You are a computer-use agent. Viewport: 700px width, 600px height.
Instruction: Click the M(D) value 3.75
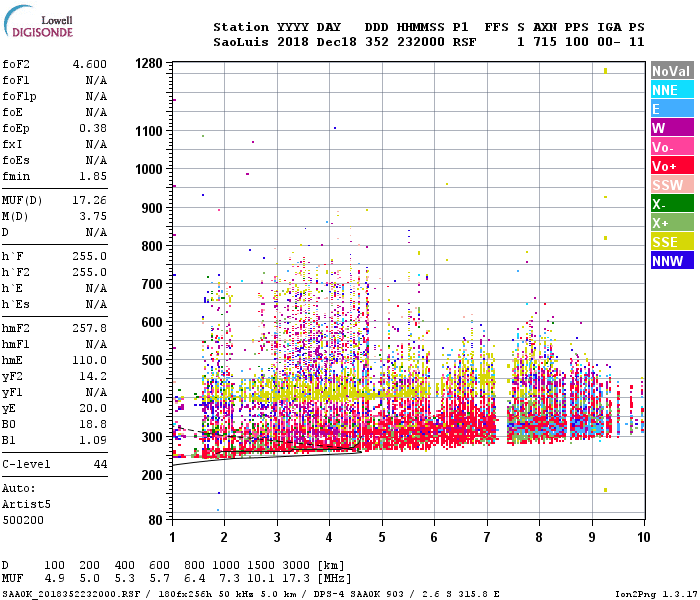pos(93,217)
